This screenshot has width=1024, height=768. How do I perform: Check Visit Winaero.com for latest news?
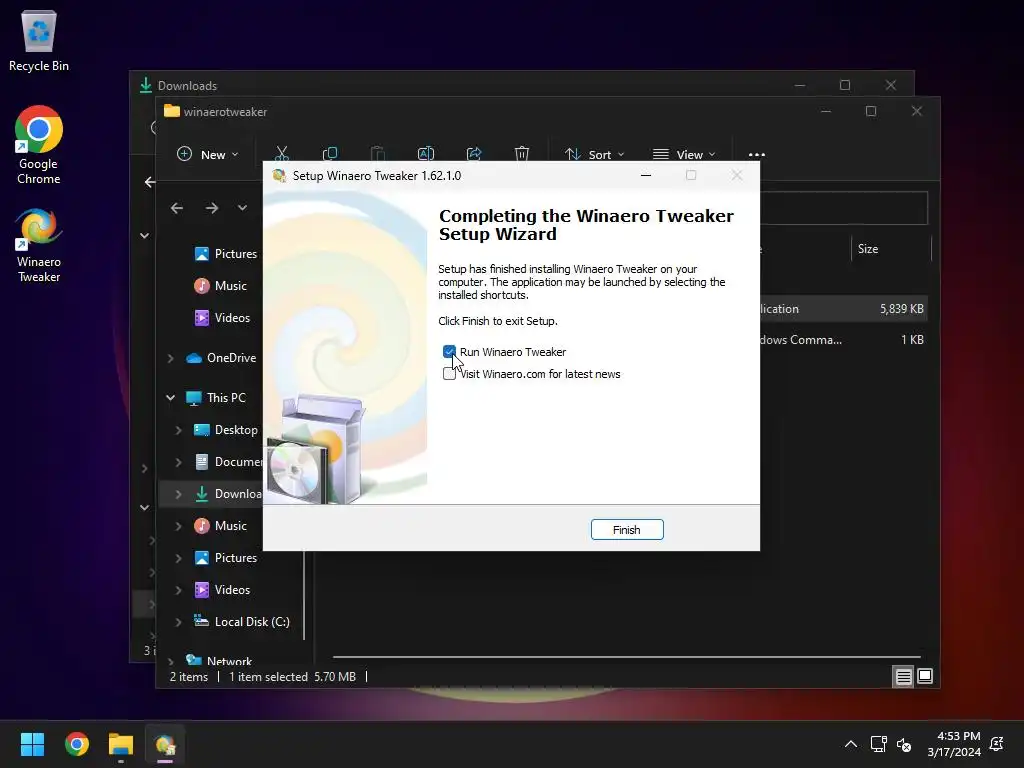click(x=449, y=374)
